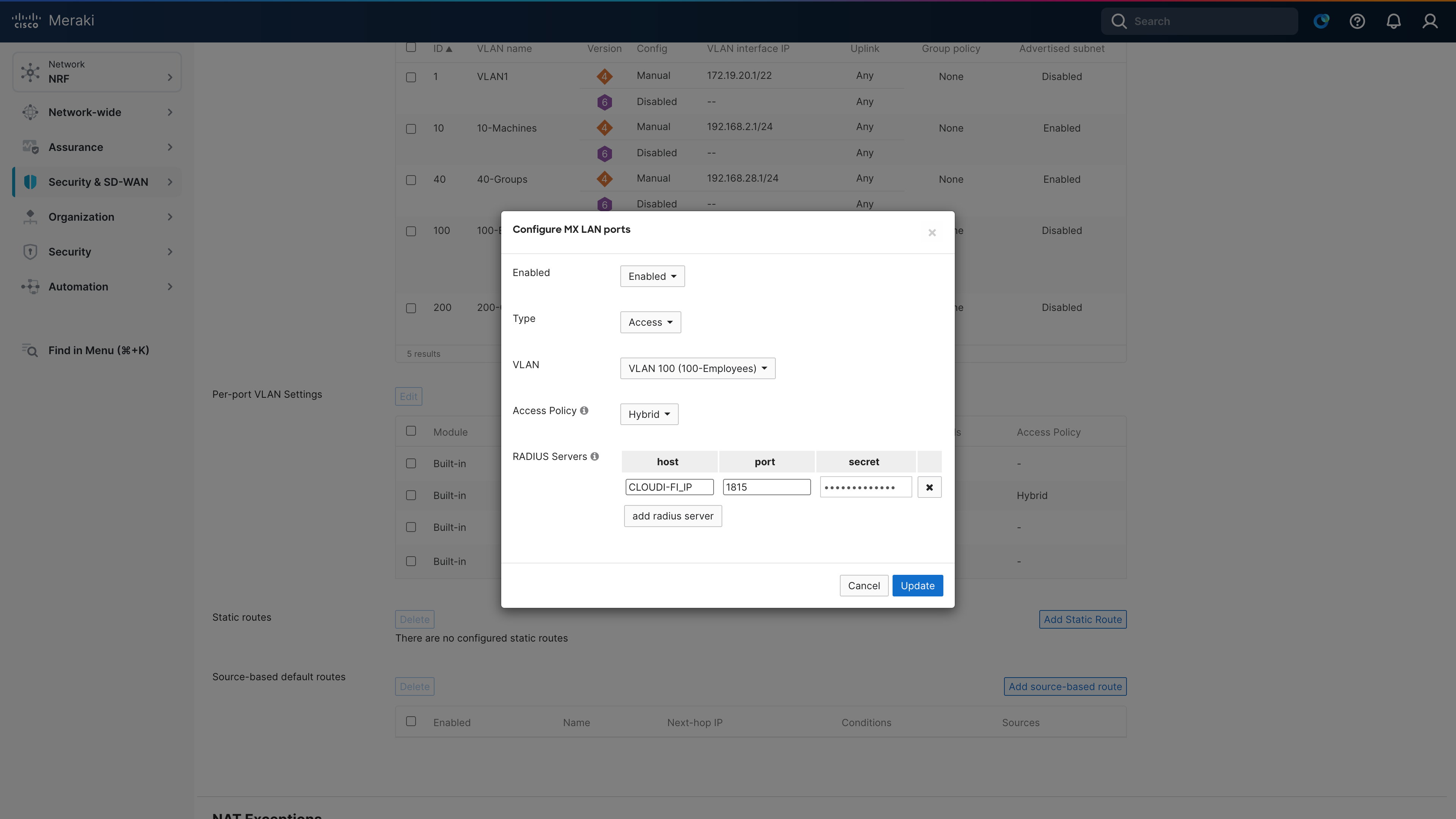
Task: Open the Type Access dropdown
Action: [650, 322]
